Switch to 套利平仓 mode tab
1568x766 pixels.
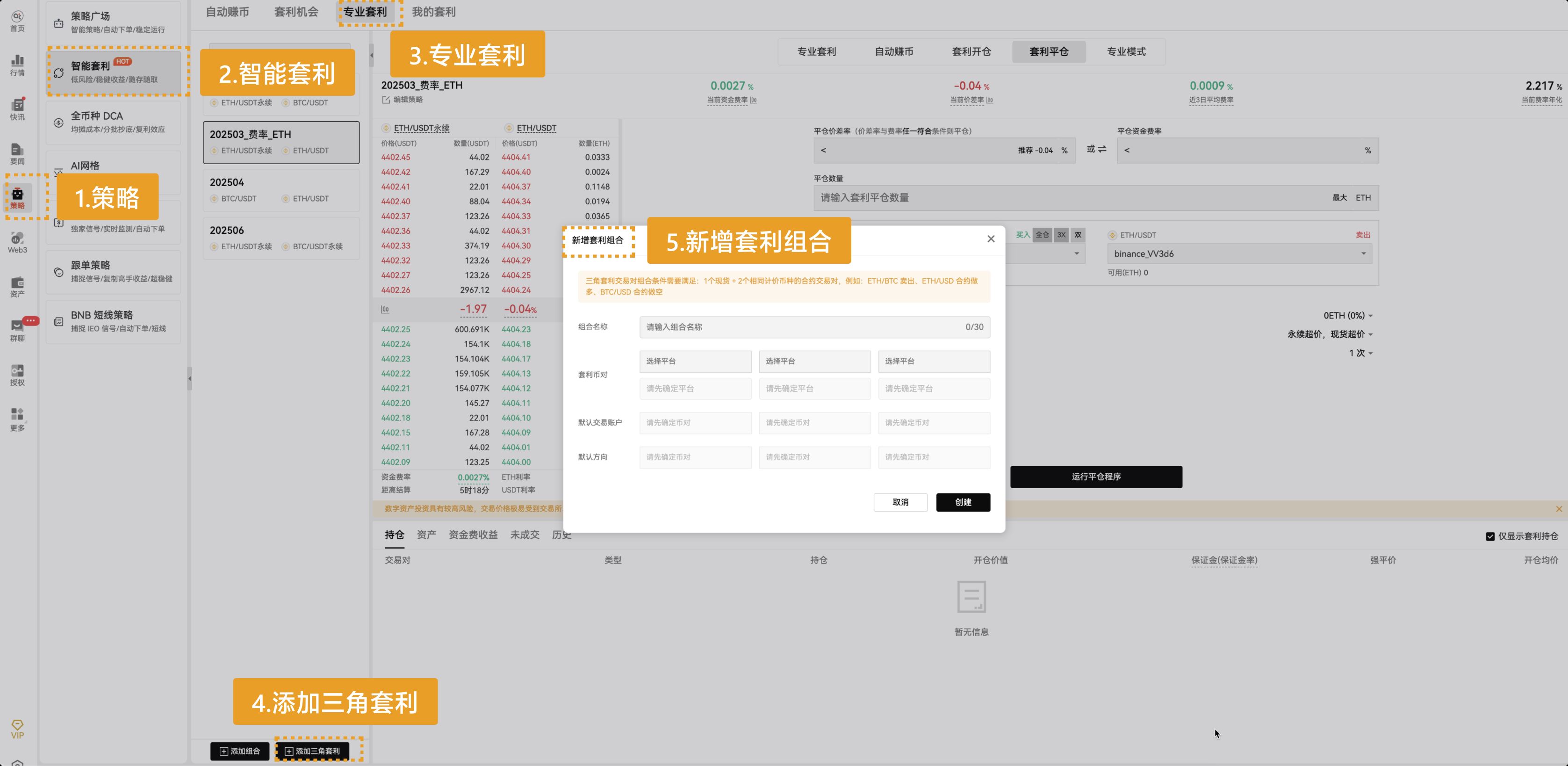click(x=1048, y=52)
